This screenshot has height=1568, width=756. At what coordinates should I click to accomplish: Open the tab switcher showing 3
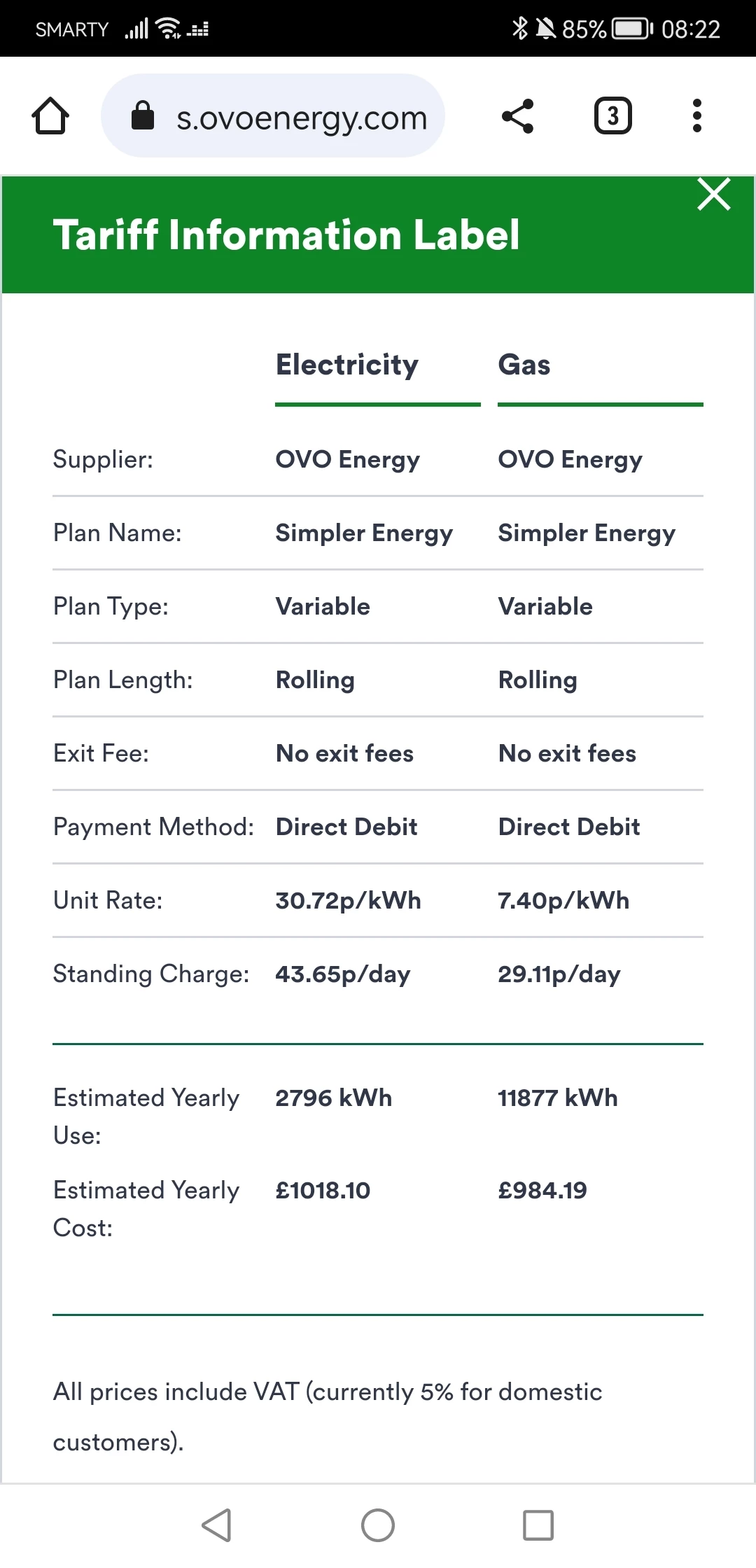point(612,115)
